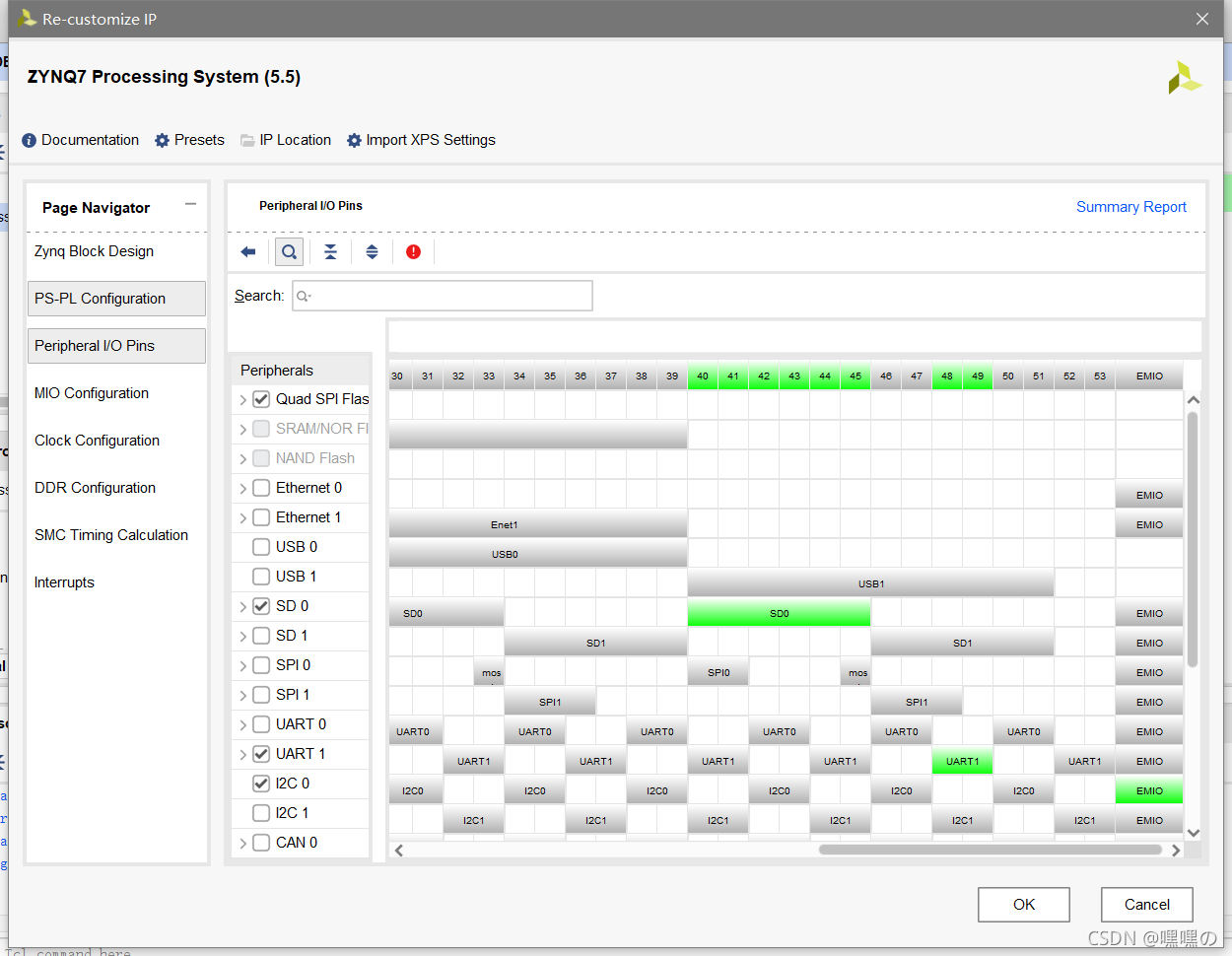The height and width of the screenshot is (956, 1232).
Task: Click the Documentation info icon
Action: point(29,140)
